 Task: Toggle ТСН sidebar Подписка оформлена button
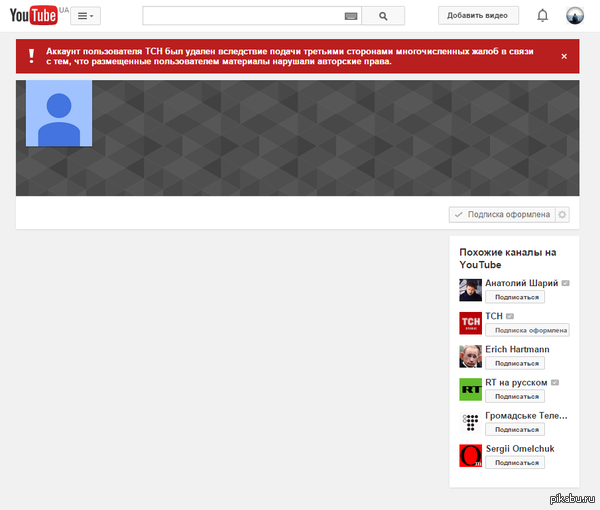coord(527,330)
